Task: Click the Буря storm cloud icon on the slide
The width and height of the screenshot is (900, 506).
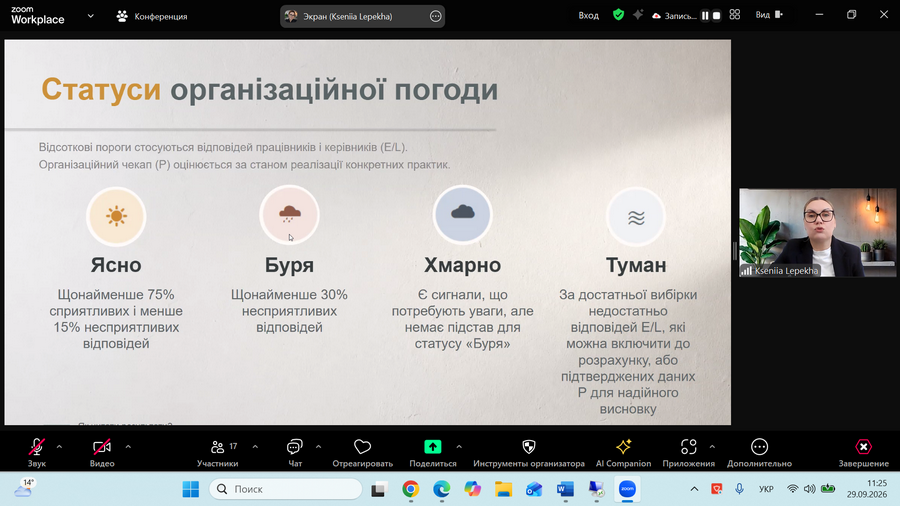Action: 289,215
